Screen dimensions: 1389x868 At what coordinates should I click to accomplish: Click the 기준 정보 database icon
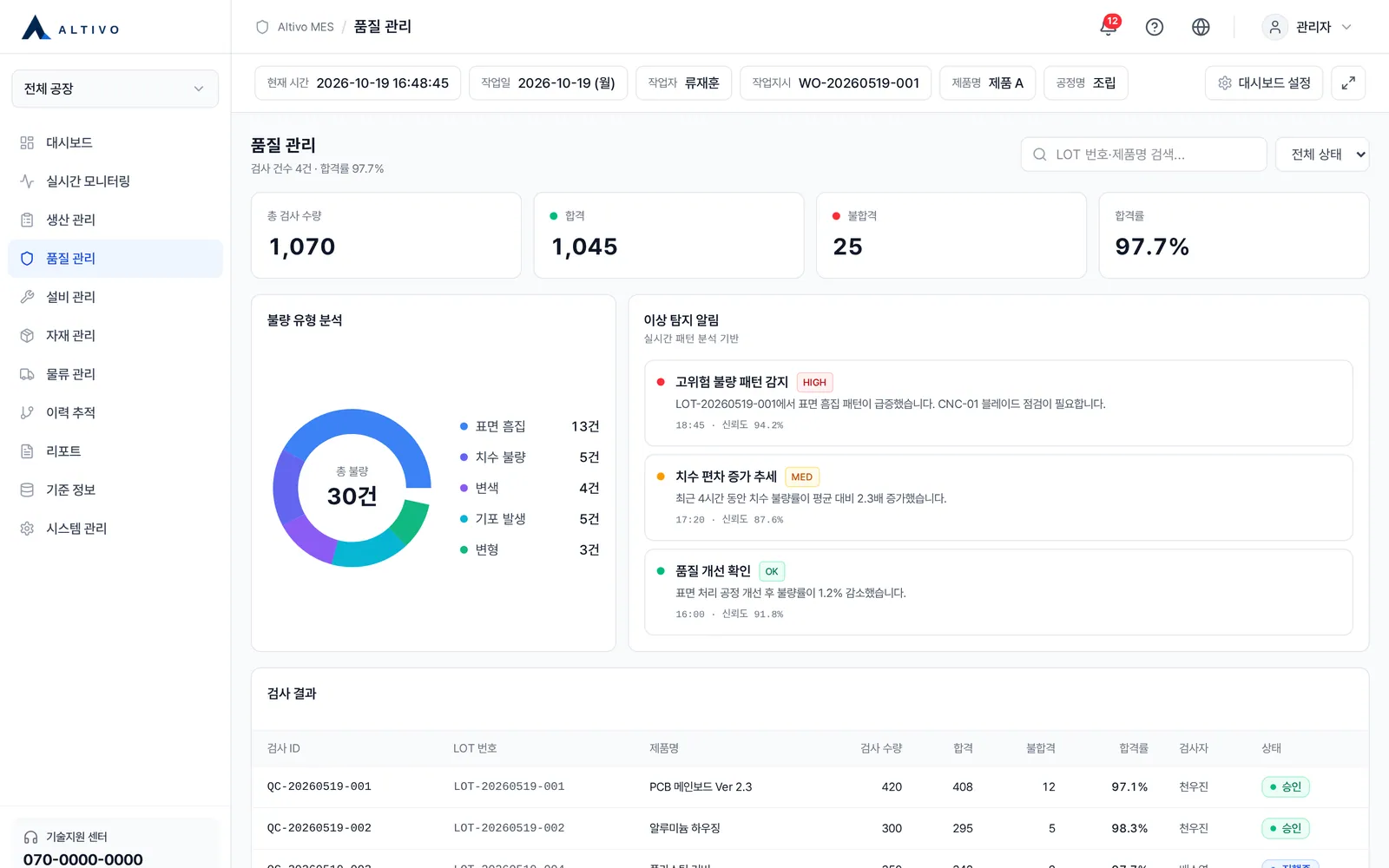tap(27, 490)
